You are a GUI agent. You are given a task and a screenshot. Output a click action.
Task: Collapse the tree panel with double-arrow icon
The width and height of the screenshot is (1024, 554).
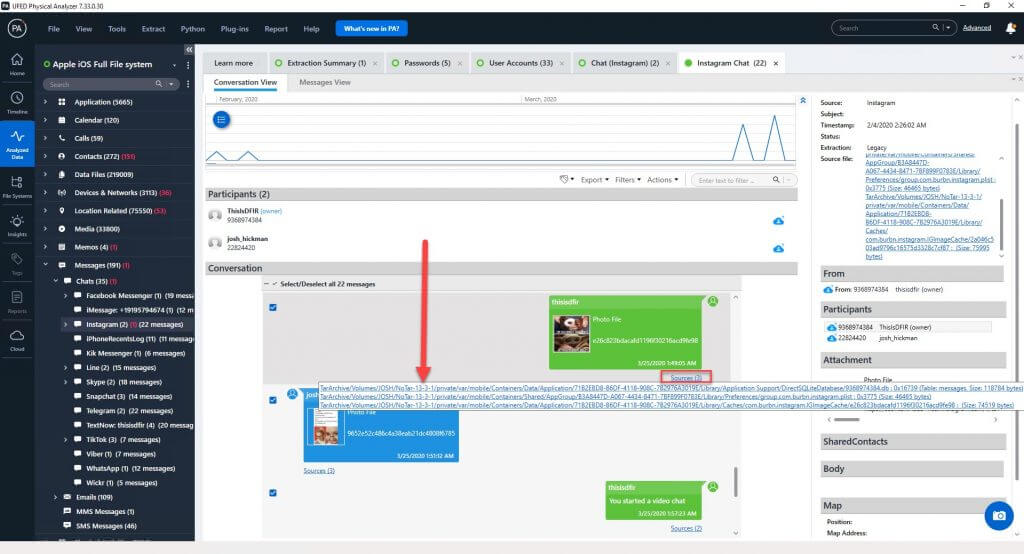tap(189, 50)
